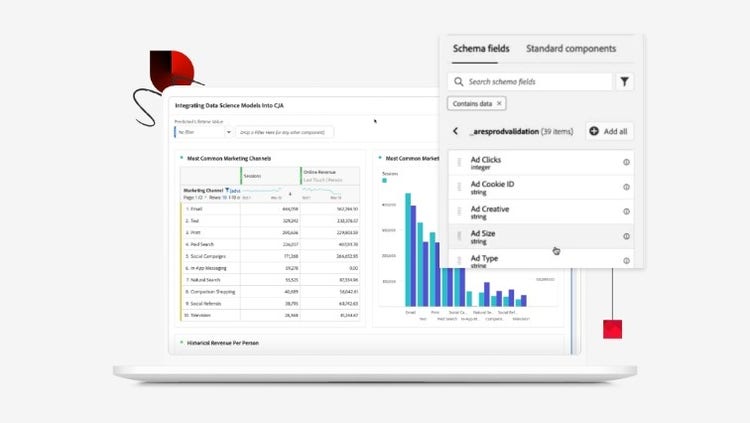Click the drag handle beside Ad Creative
Screen dimensions: 750x423
459,212
